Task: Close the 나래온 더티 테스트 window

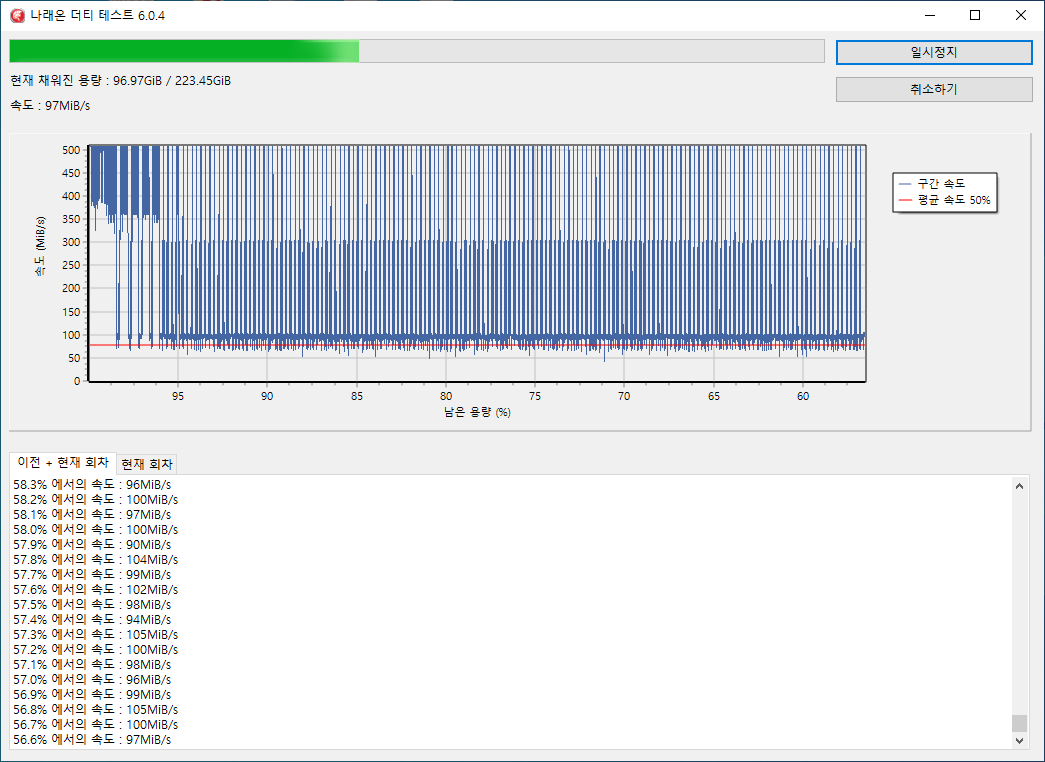Action: [1021, 15]
